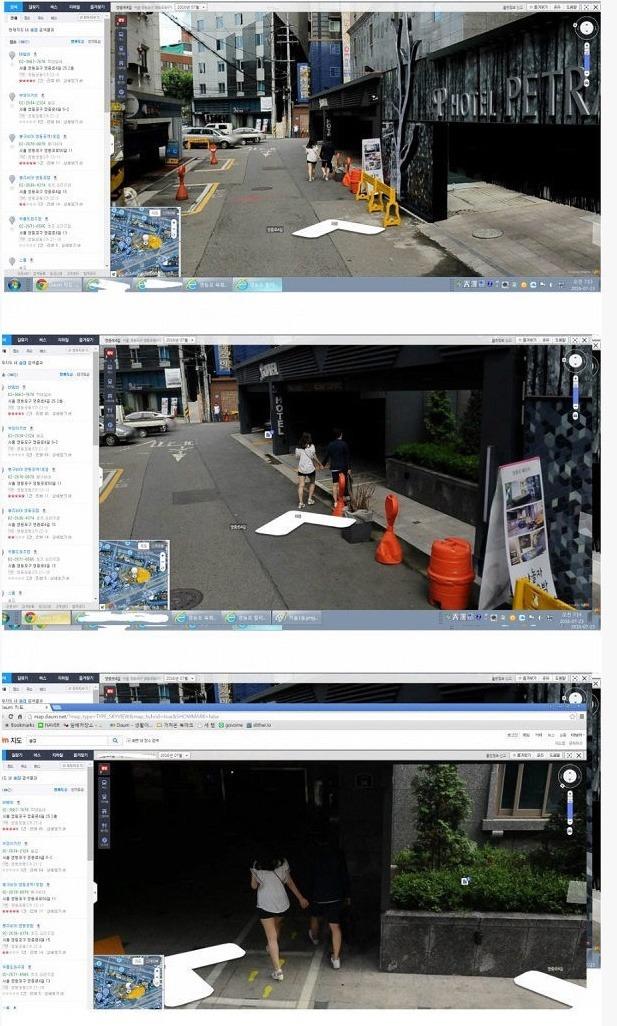Click the third result's location pin, top capture
Screen dimensions: 617x1026
12,139
